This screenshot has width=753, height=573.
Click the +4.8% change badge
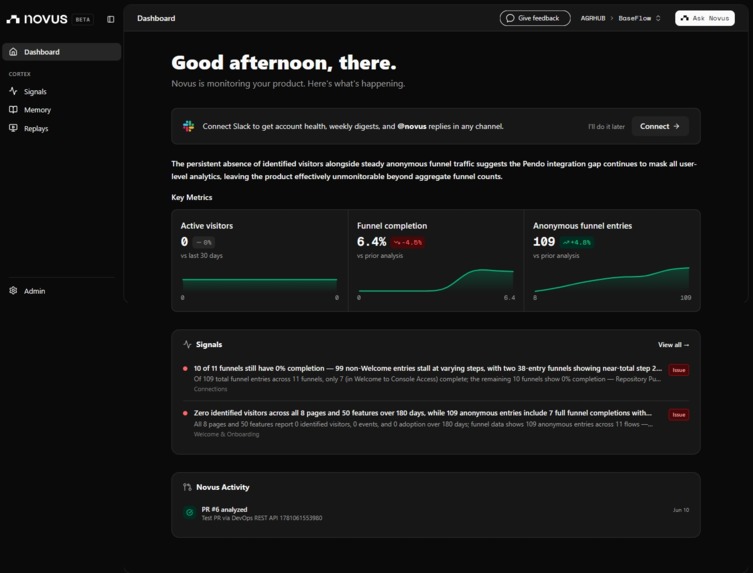click(x=577, y=242)
